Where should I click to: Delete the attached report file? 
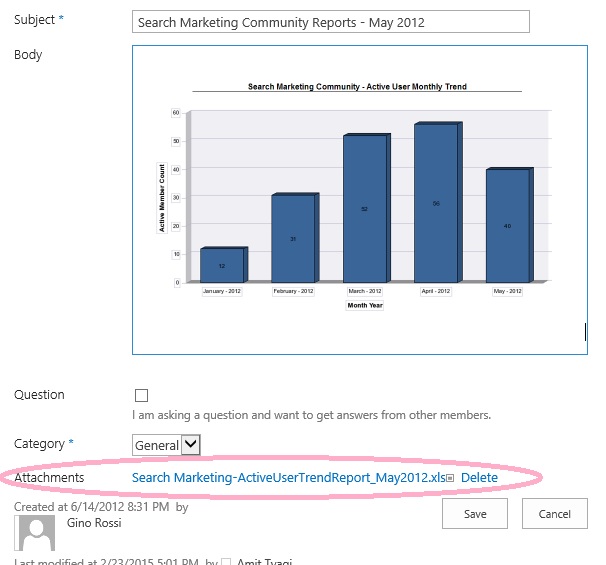(x=479, y=477)
